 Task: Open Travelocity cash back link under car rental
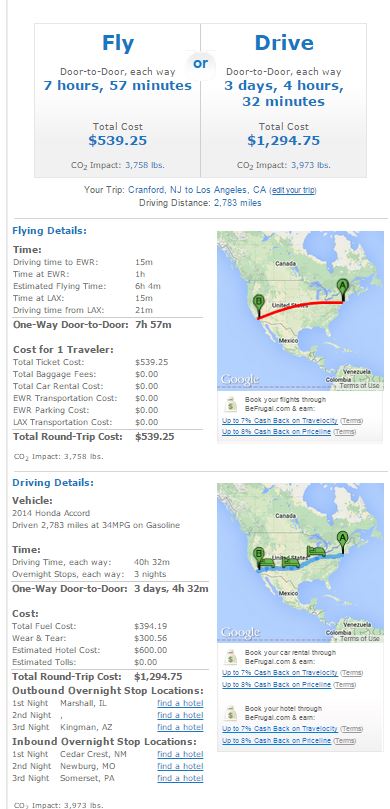(x=280, y=673)
